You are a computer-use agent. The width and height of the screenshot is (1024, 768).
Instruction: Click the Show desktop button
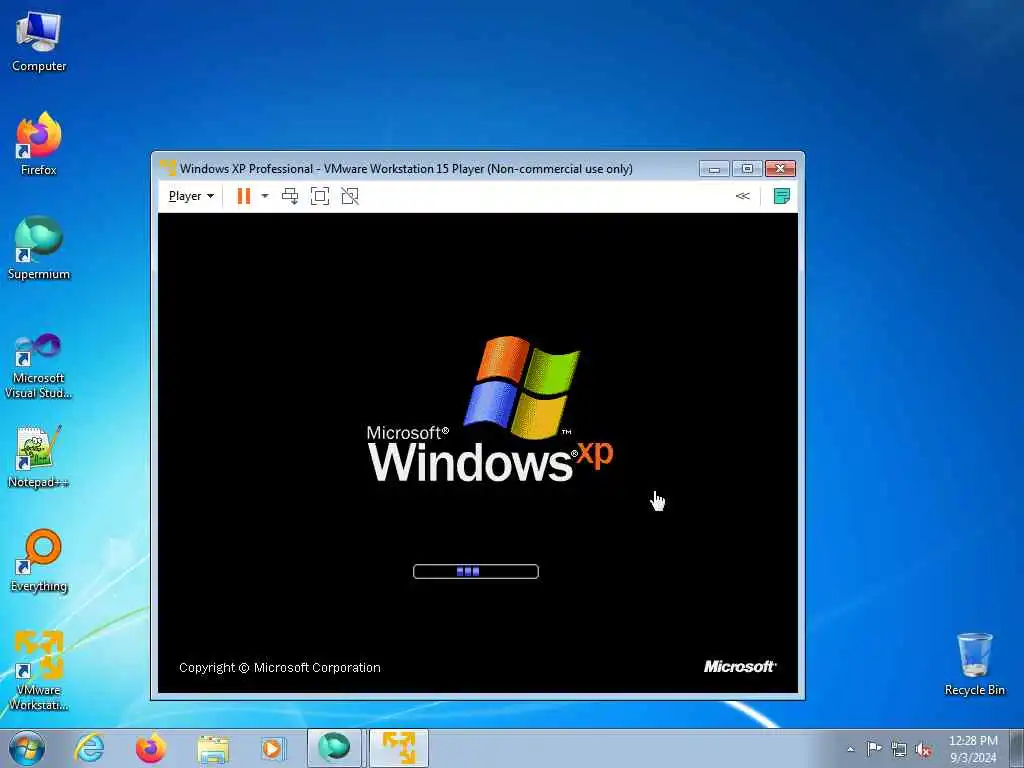pyautogui.click(x=1017, y=748)
